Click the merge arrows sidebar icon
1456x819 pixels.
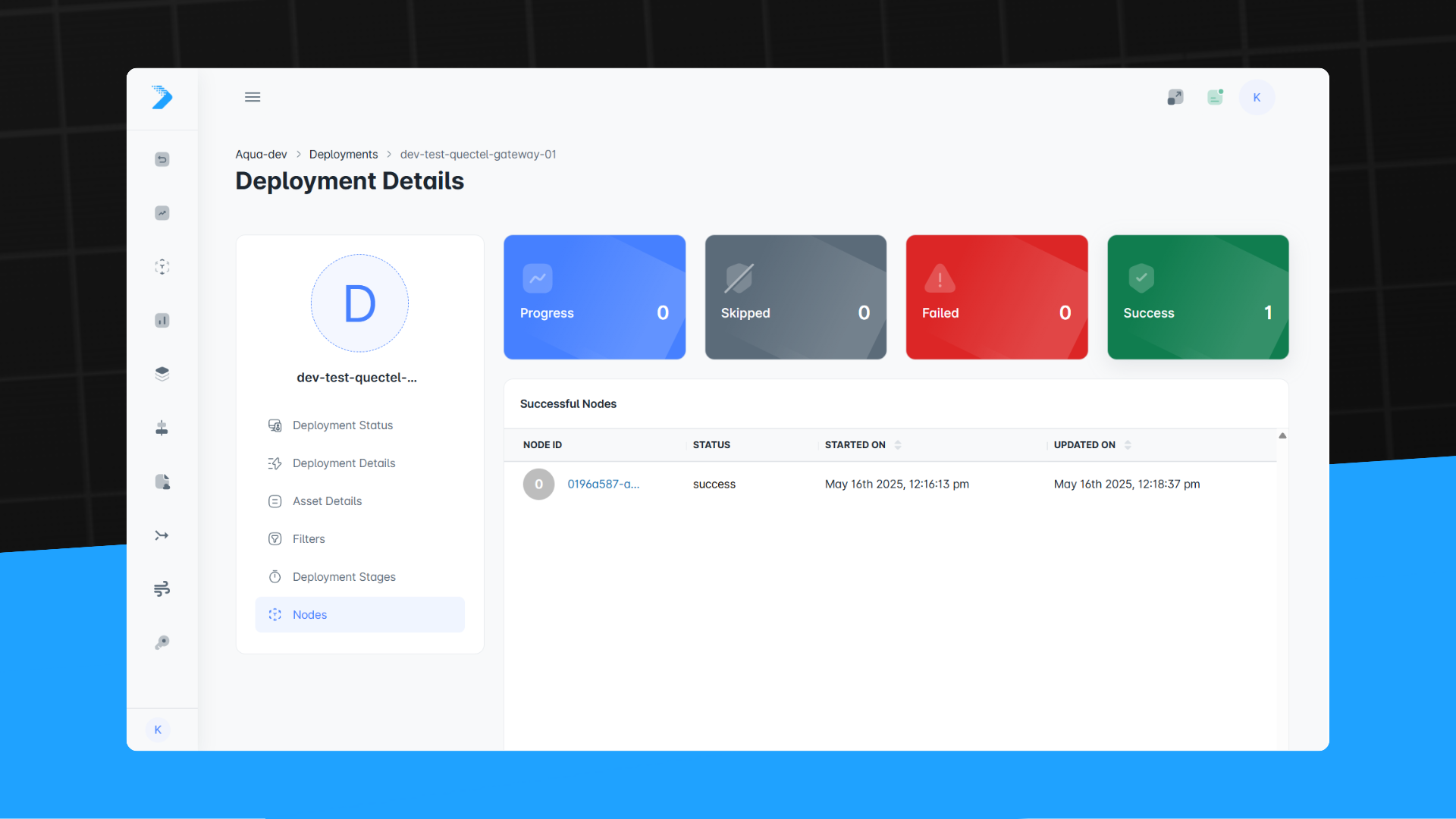coord(162,535)
